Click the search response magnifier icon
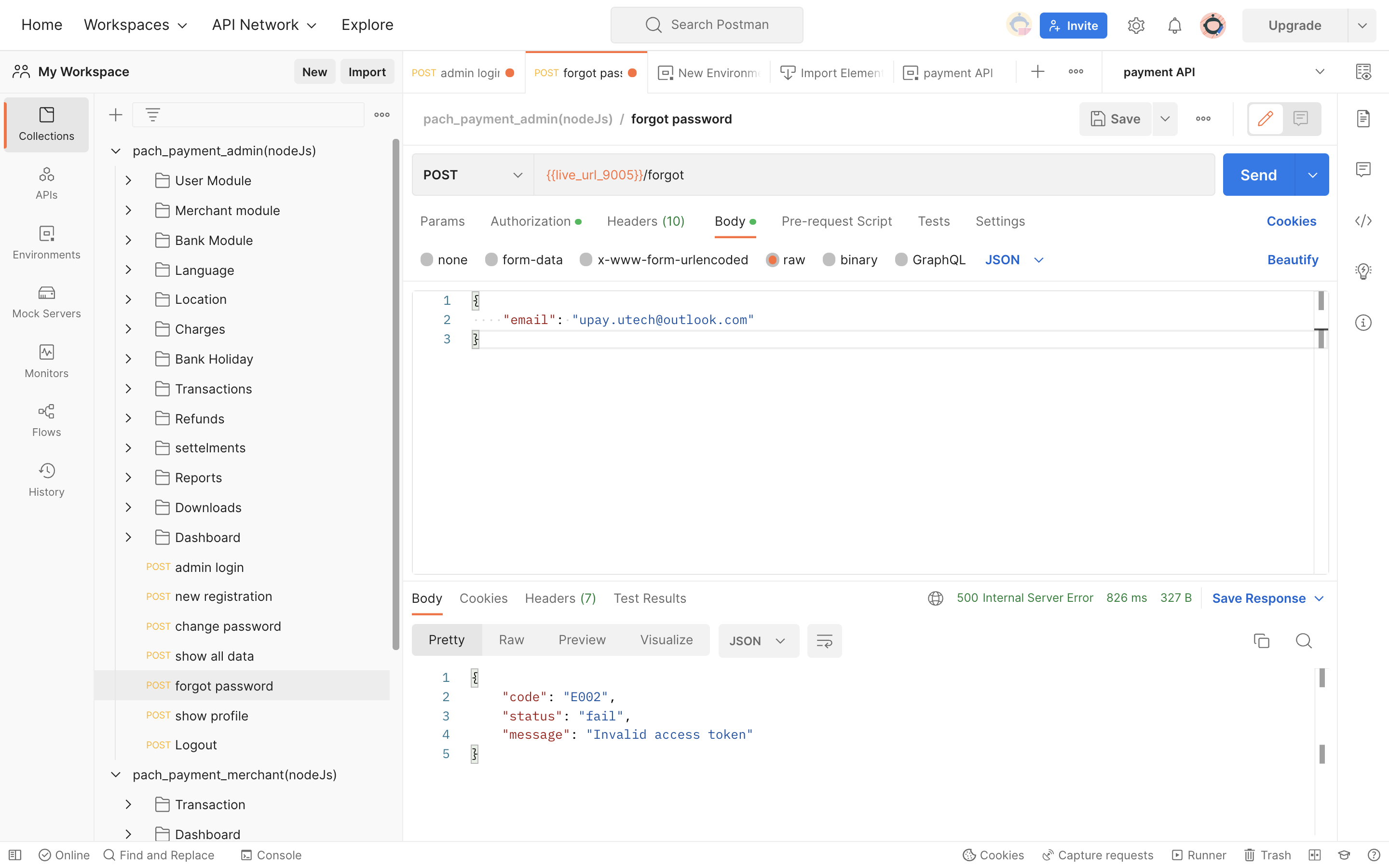Image resolution: width=1389 pixels, height=868 pixels. [1304, 641]
